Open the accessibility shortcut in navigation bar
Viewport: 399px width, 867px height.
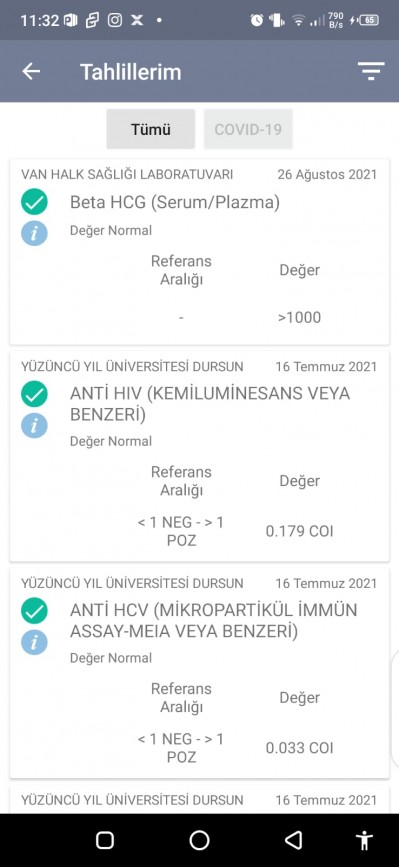coord(365,840)
